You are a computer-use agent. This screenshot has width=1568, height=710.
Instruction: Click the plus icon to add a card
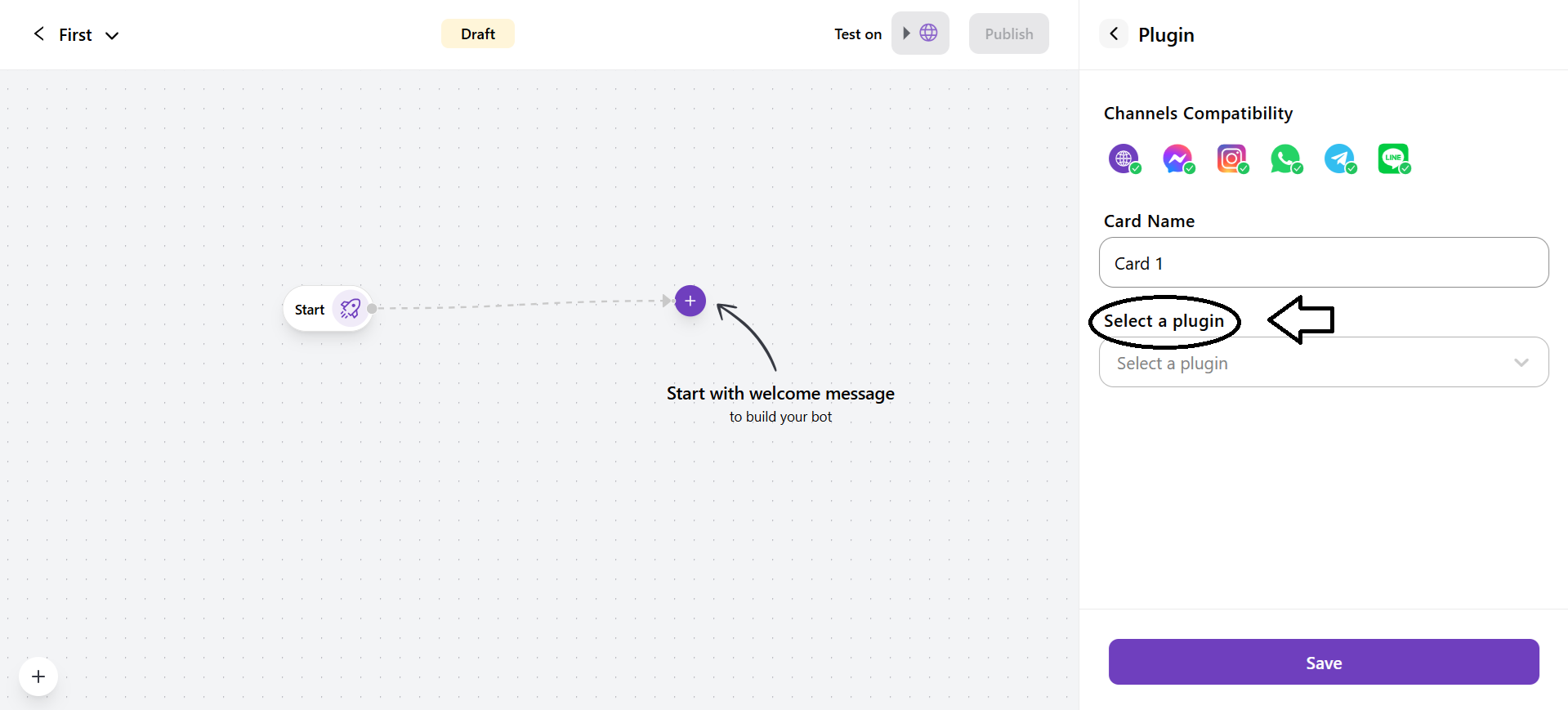point(689,301)
